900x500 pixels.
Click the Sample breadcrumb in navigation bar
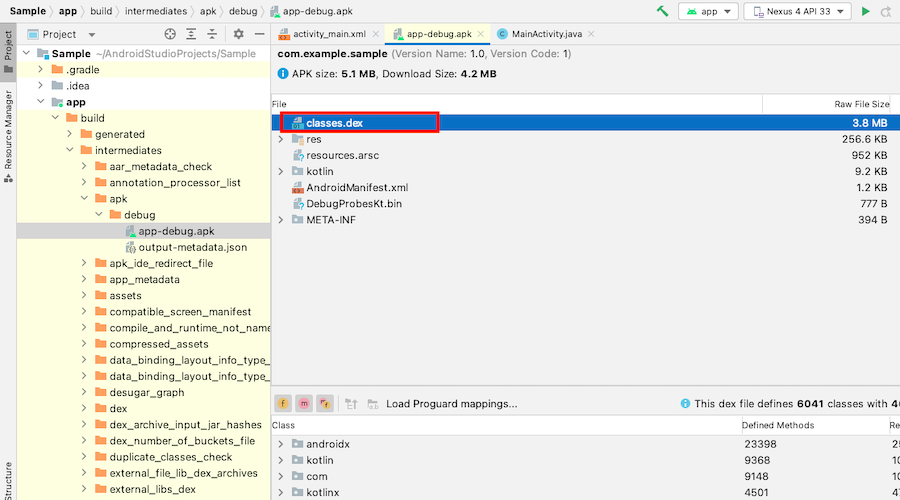click(28, 11)
